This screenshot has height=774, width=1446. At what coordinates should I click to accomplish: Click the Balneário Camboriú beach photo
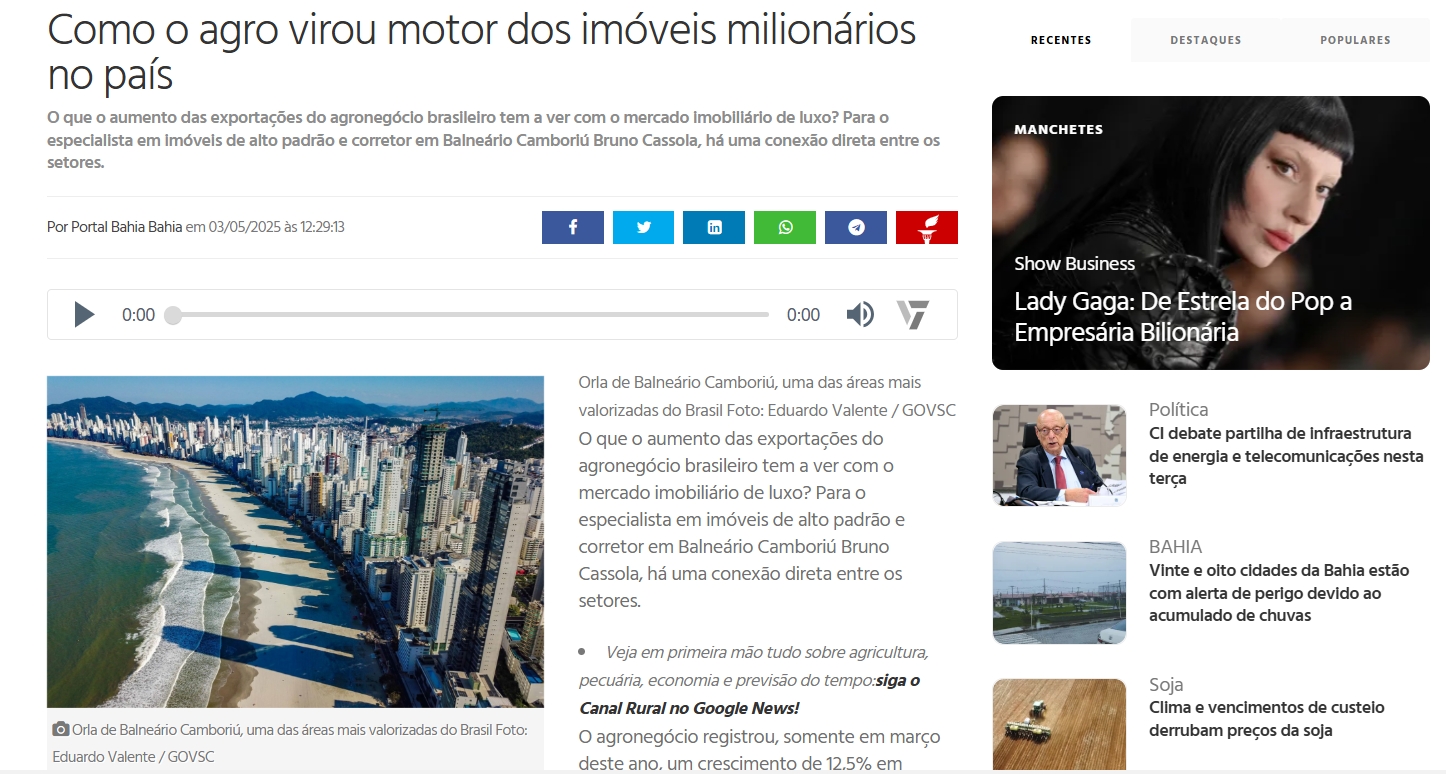pos(295,542)
